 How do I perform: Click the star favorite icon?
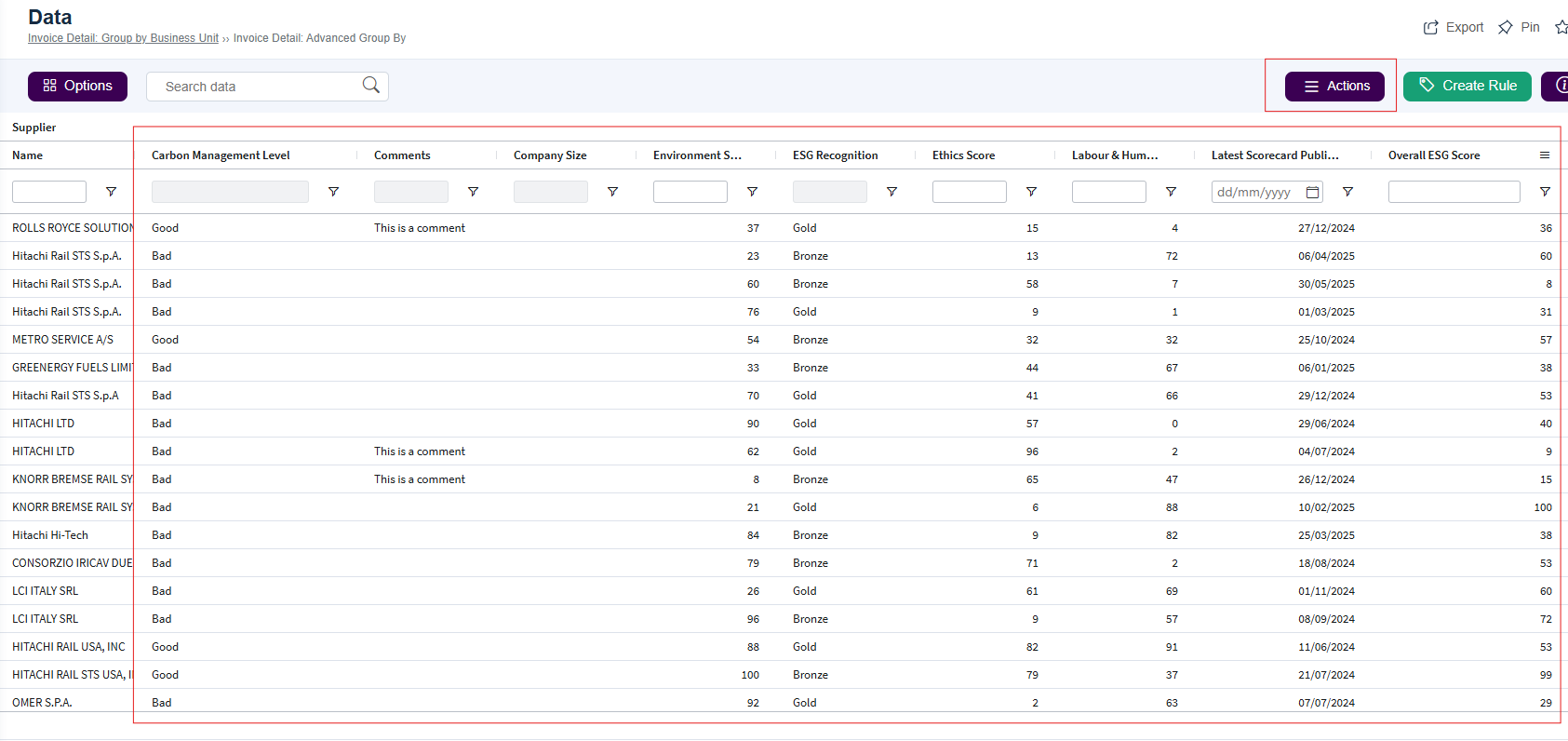point(1561,27)
